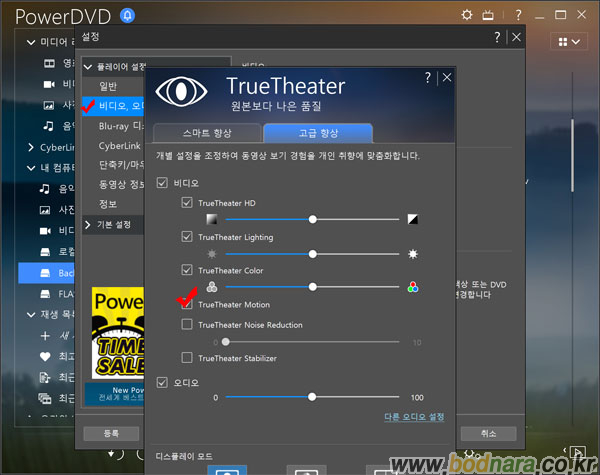Switch to the 스마트 향상 tab
Image resolution: width=600 pixels, height=475 pixels.
(x=207, y=133)
